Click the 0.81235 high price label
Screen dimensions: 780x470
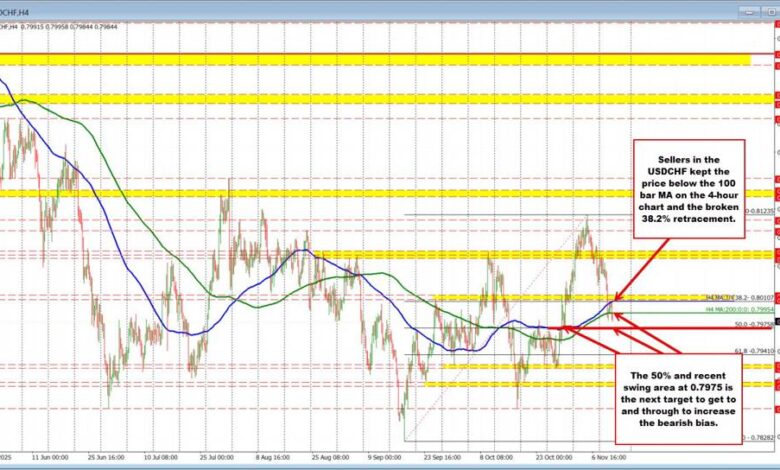[x=761, y=211]
